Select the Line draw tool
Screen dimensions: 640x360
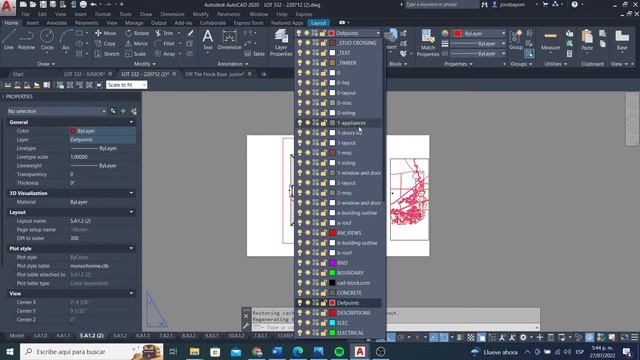point(9,40)
